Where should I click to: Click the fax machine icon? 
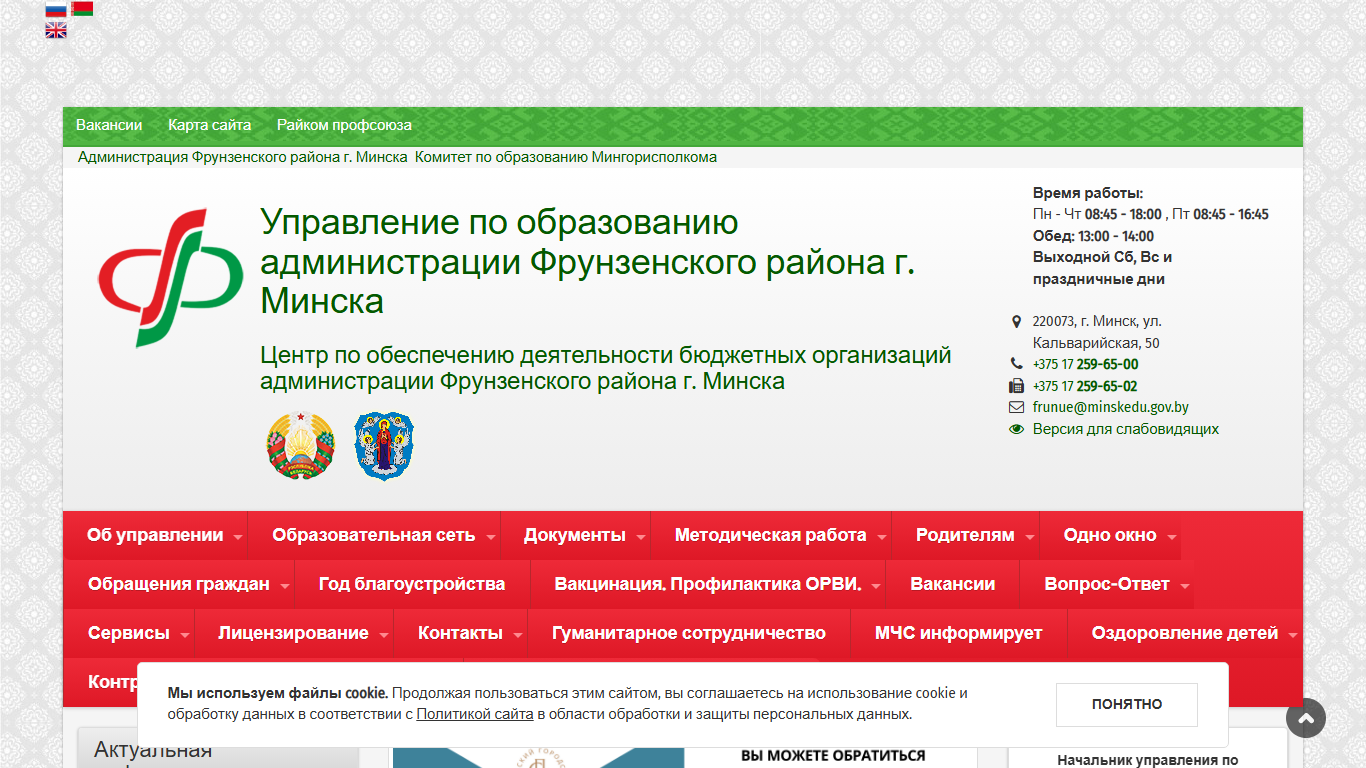[x=1017, y=386]
